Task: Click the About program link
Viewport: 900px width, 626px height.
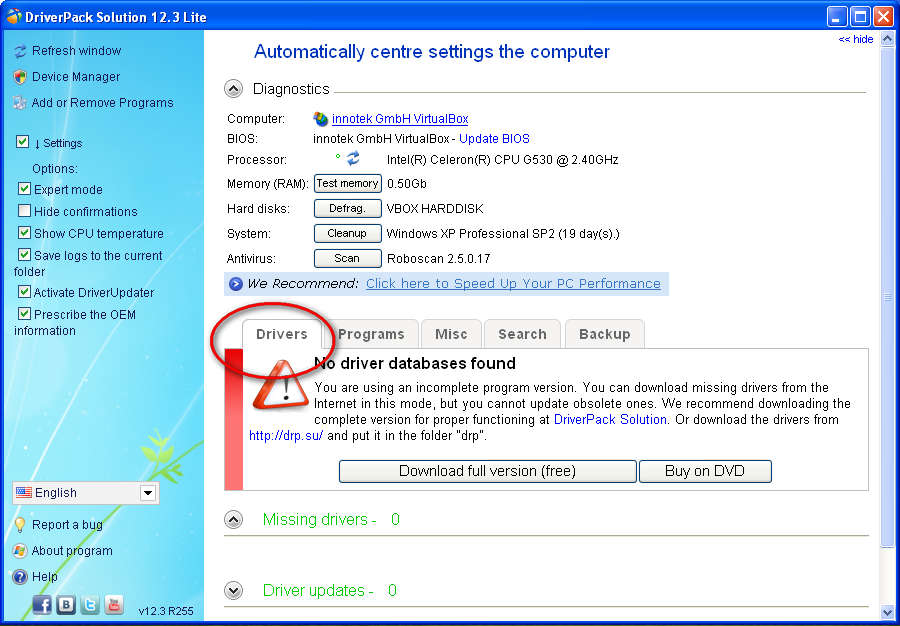Action: [72, 551]
